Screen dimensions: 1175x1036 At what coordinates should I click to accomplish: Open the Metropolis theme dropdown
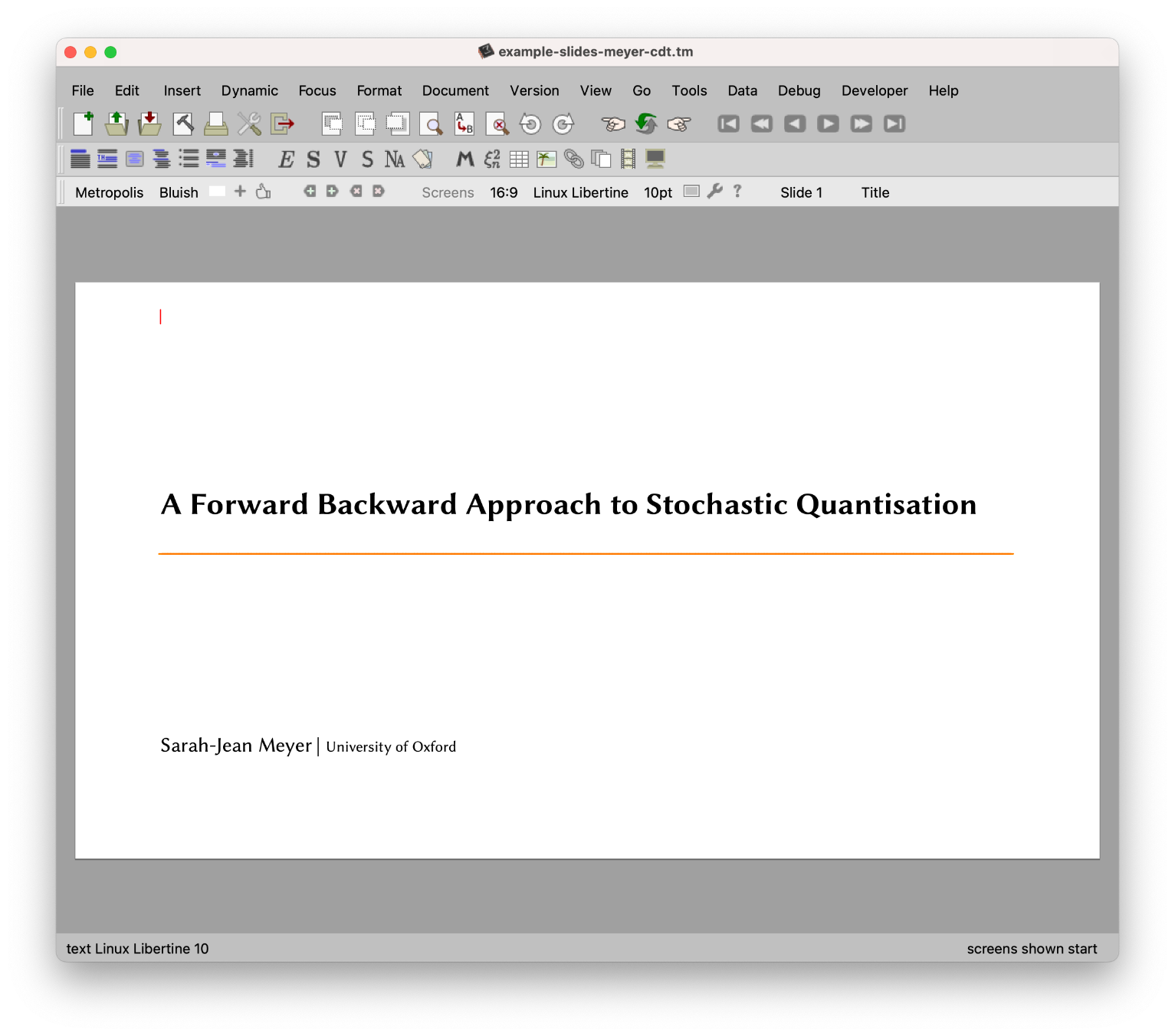pos(110,192)
